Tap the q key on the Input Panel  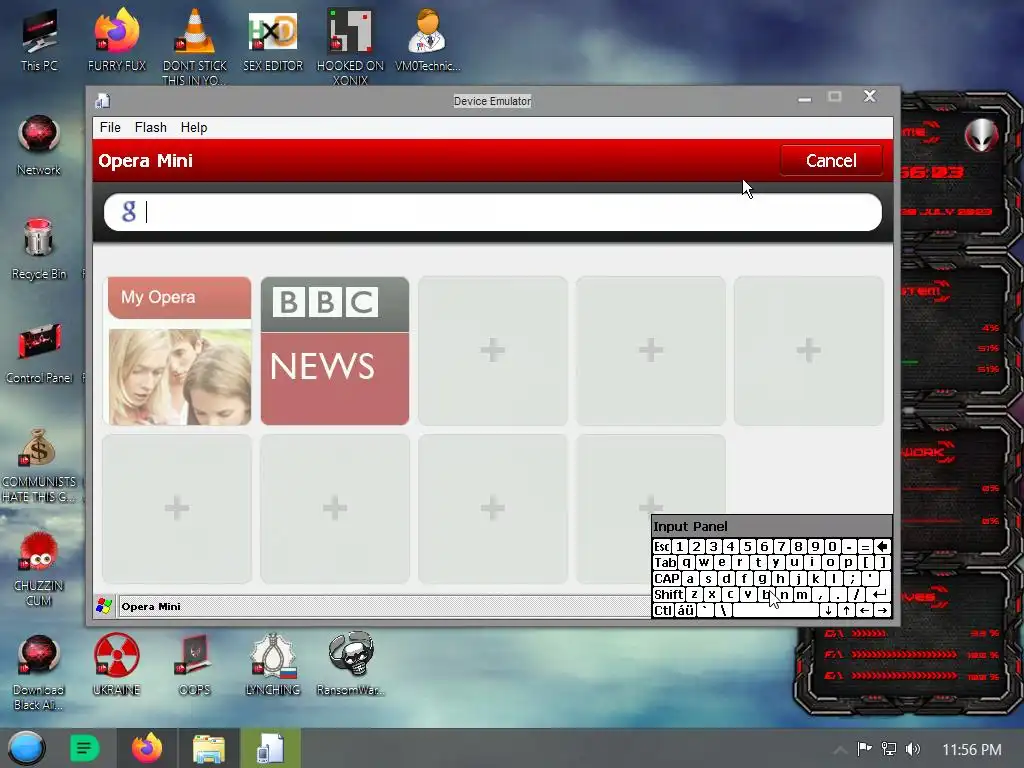[686, 562]
